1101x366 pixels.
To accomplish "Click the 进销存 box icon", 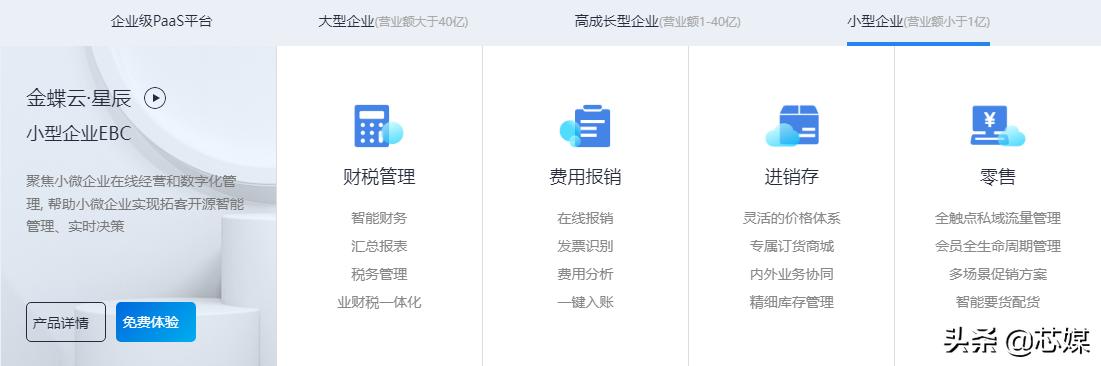I will (791, 126).
